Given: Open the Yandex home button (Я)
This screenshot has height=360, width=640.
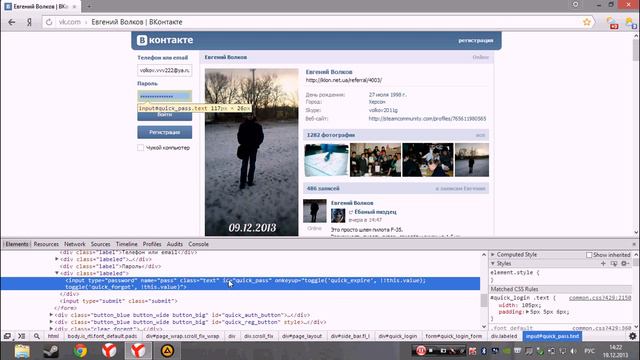Looking at the screenshot, I should pyautogui.click(x=29, y=22).
